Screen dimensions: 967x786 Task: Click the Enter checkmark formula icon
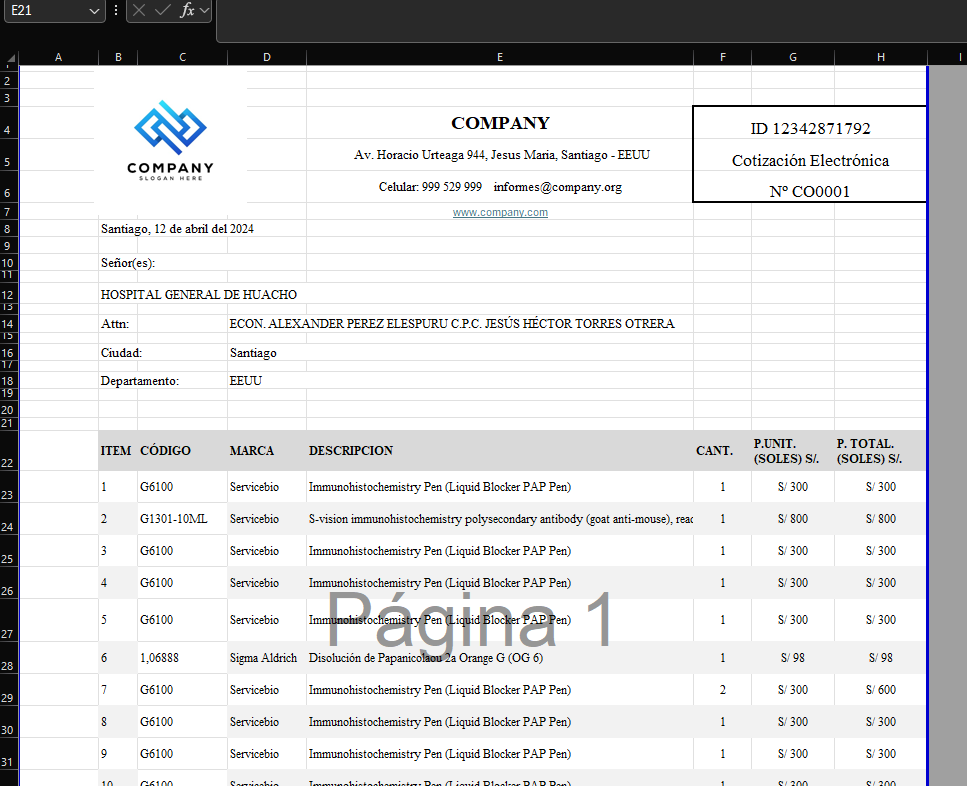pos(163,10)
